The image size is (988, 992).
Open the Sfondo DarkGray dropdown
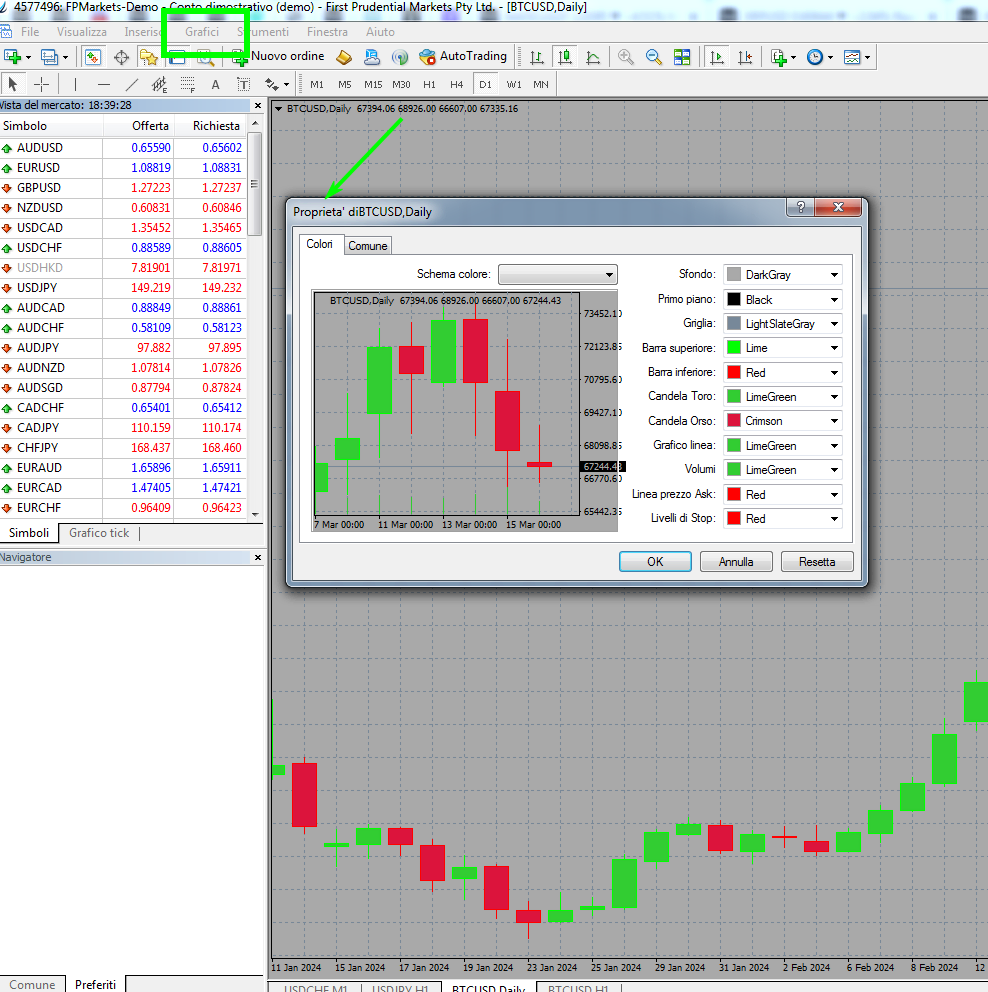tap(782, 275)
